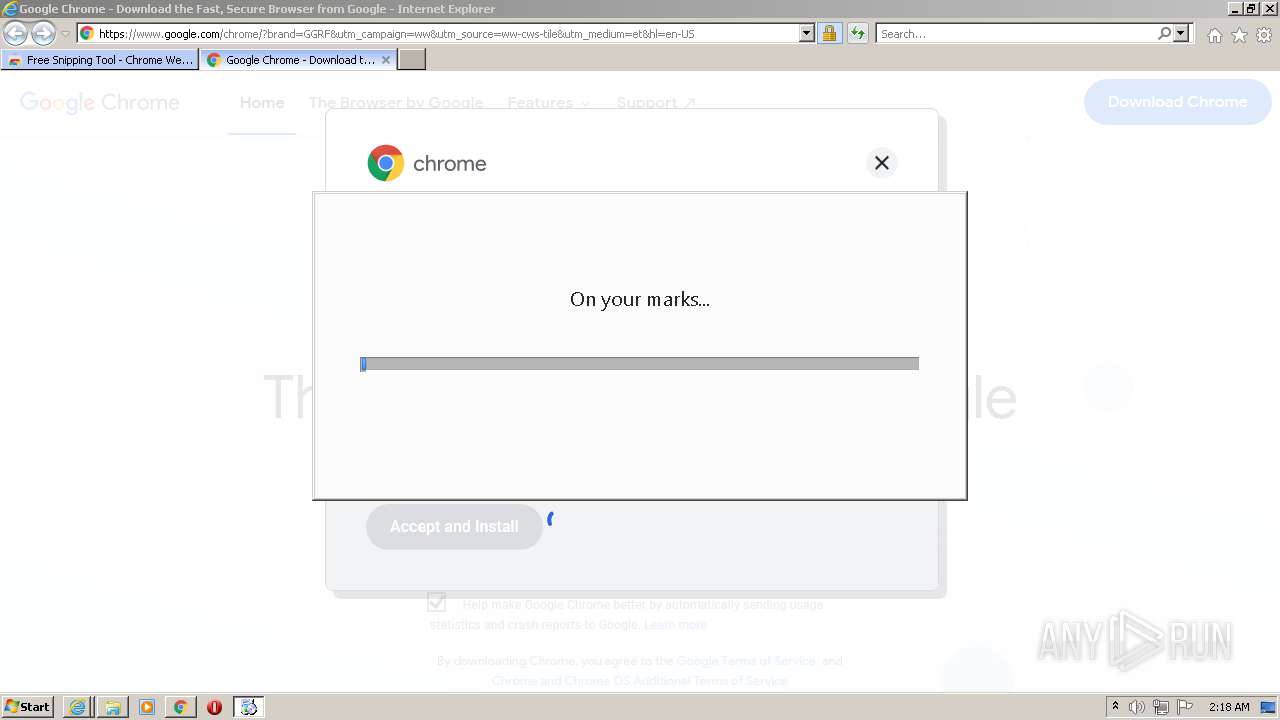Toggle usage statistics checkbox

436,602
